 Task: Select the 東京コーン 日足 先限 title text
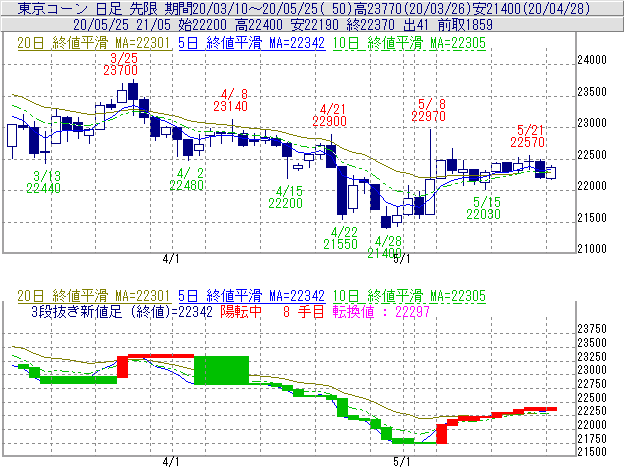click(x=88, y=8)
